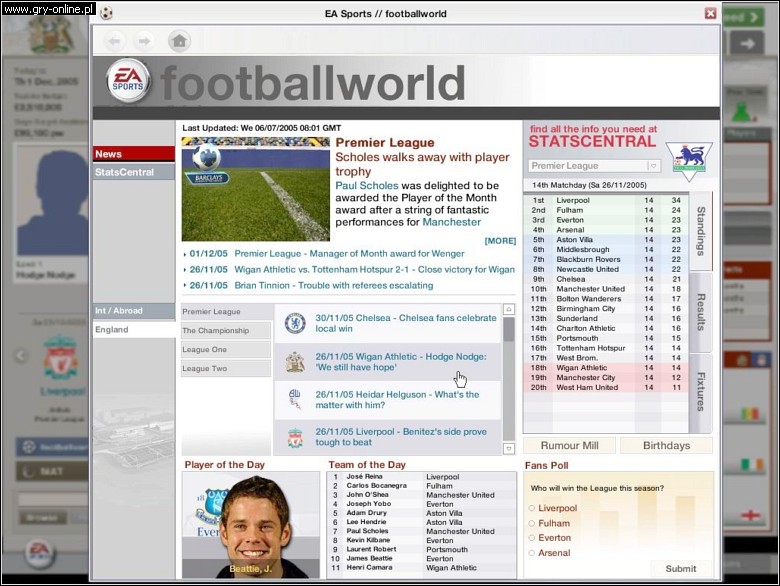
Task: Click the find all info STATSCENTRAL banner
Action: tap(593, 136)
